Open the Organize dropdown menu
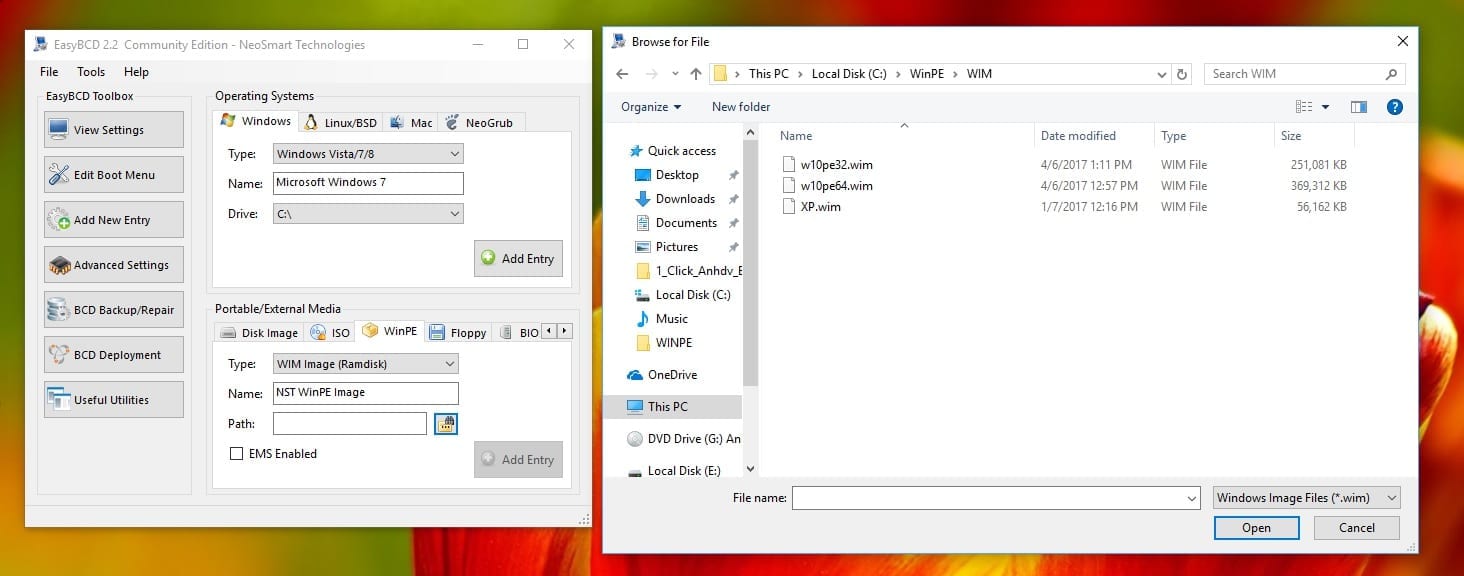The image size is (1464, 576). click(x=651, y=107)
